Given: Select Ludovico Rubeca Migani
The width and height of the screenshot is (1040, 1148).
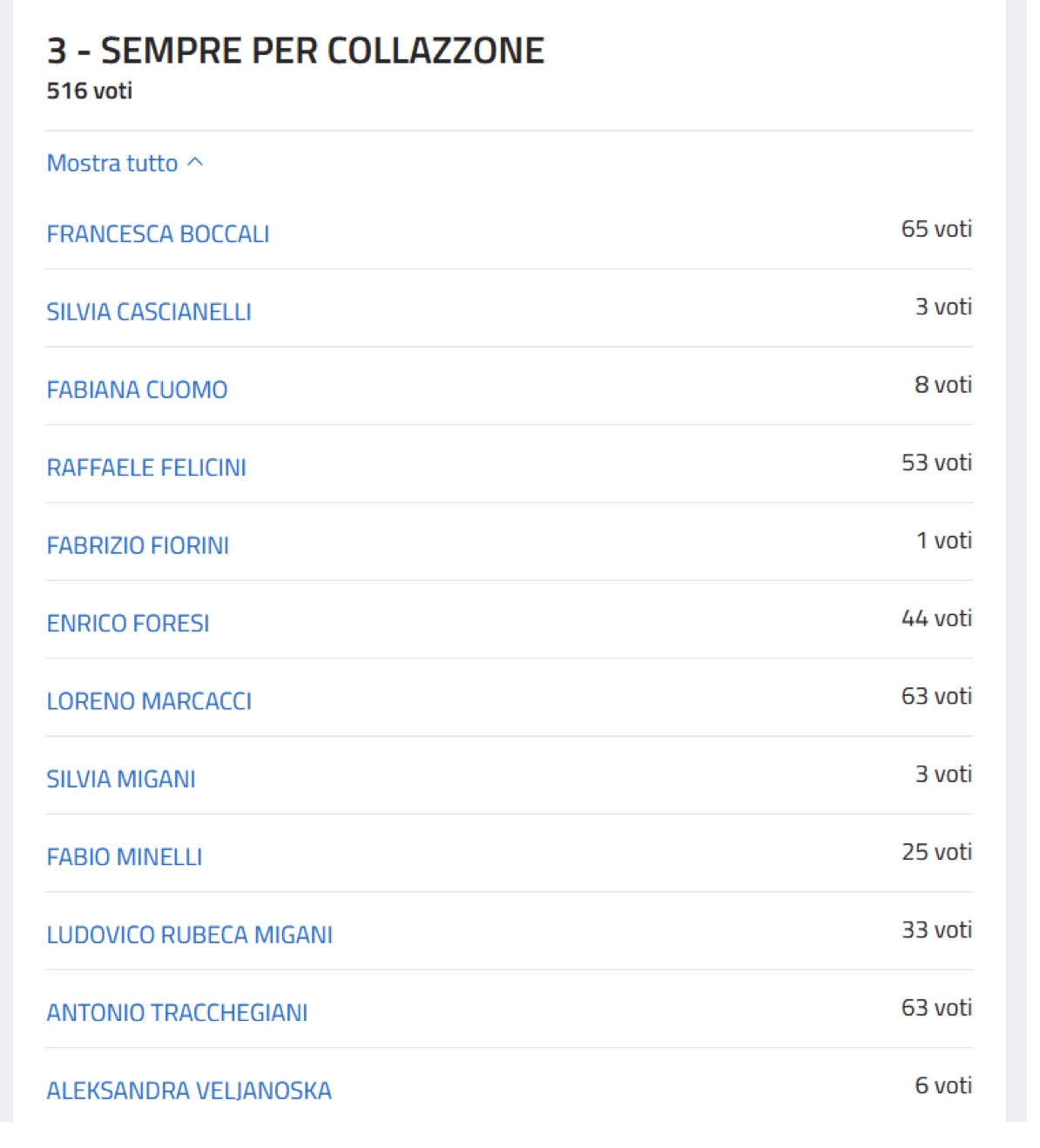Looking at the screenshot, I should pyautogui.click(x=190, y=935).
